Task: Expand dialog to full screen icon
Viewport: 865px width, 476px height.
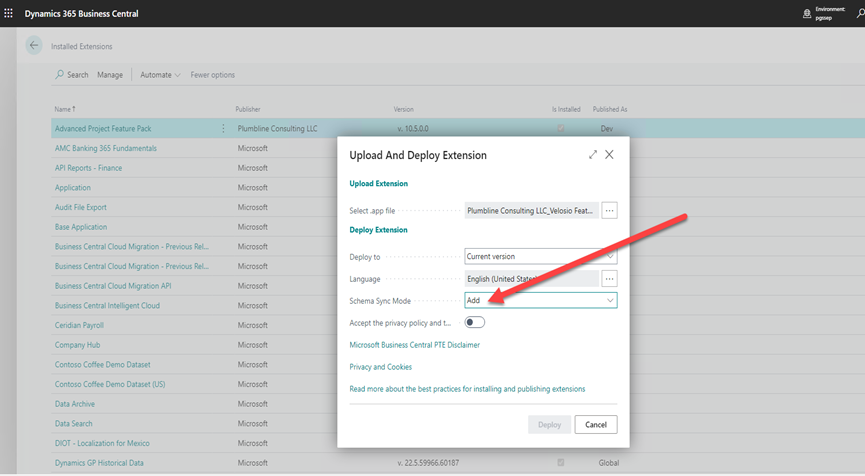Action: [592, 155]
